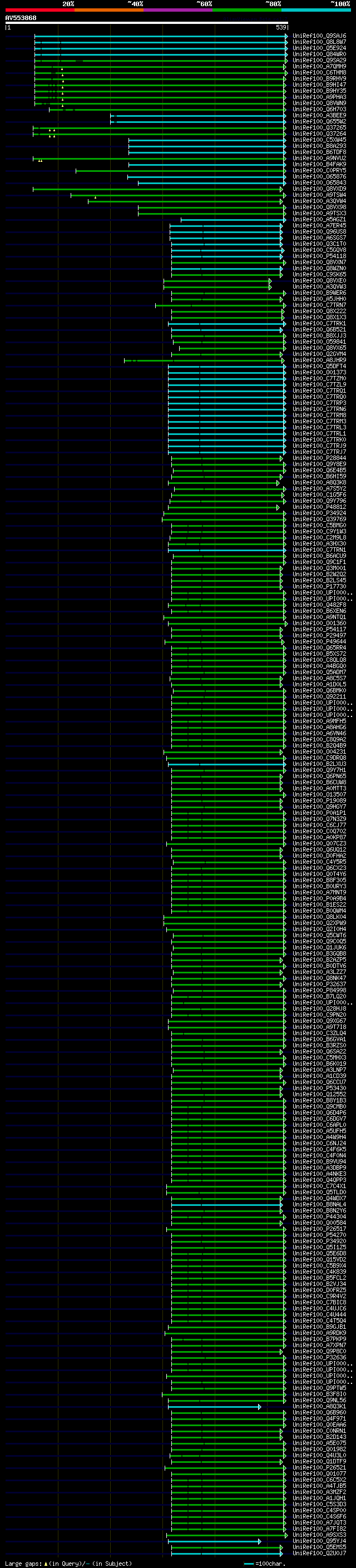356x1568 pixels.
Task: Click the green alignment bar for UniRef100_Q8VXD9
Action: (158, 189)
